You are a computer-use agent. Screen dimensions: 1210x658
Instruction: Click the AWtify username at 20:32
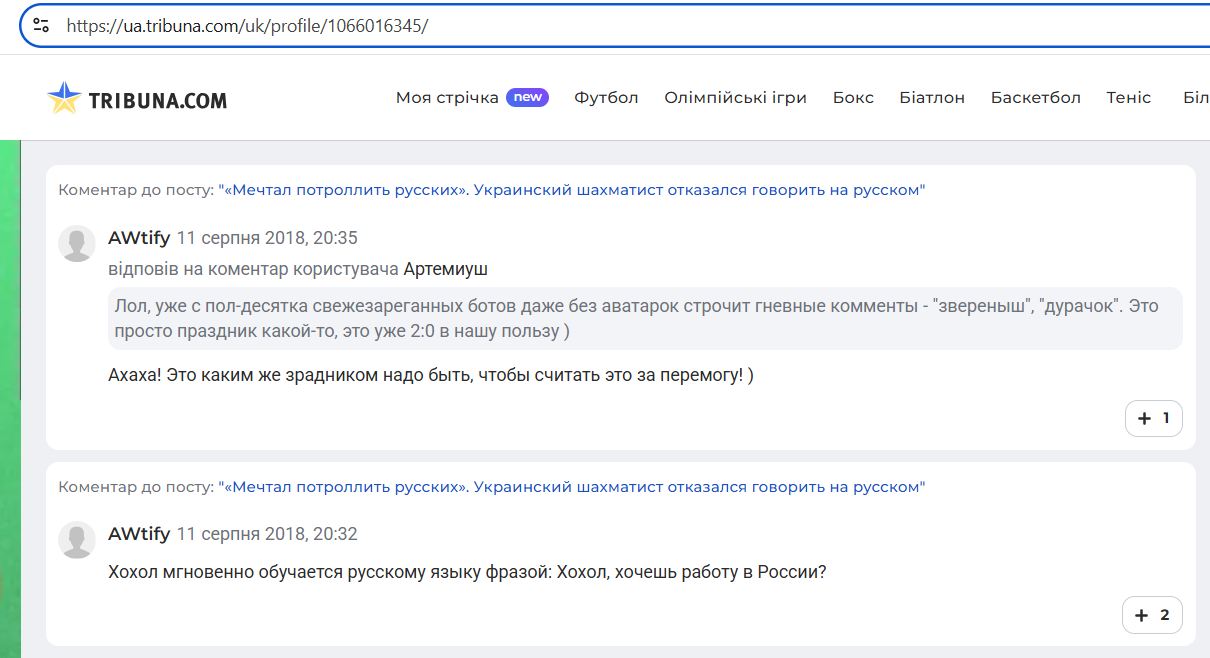139,534
